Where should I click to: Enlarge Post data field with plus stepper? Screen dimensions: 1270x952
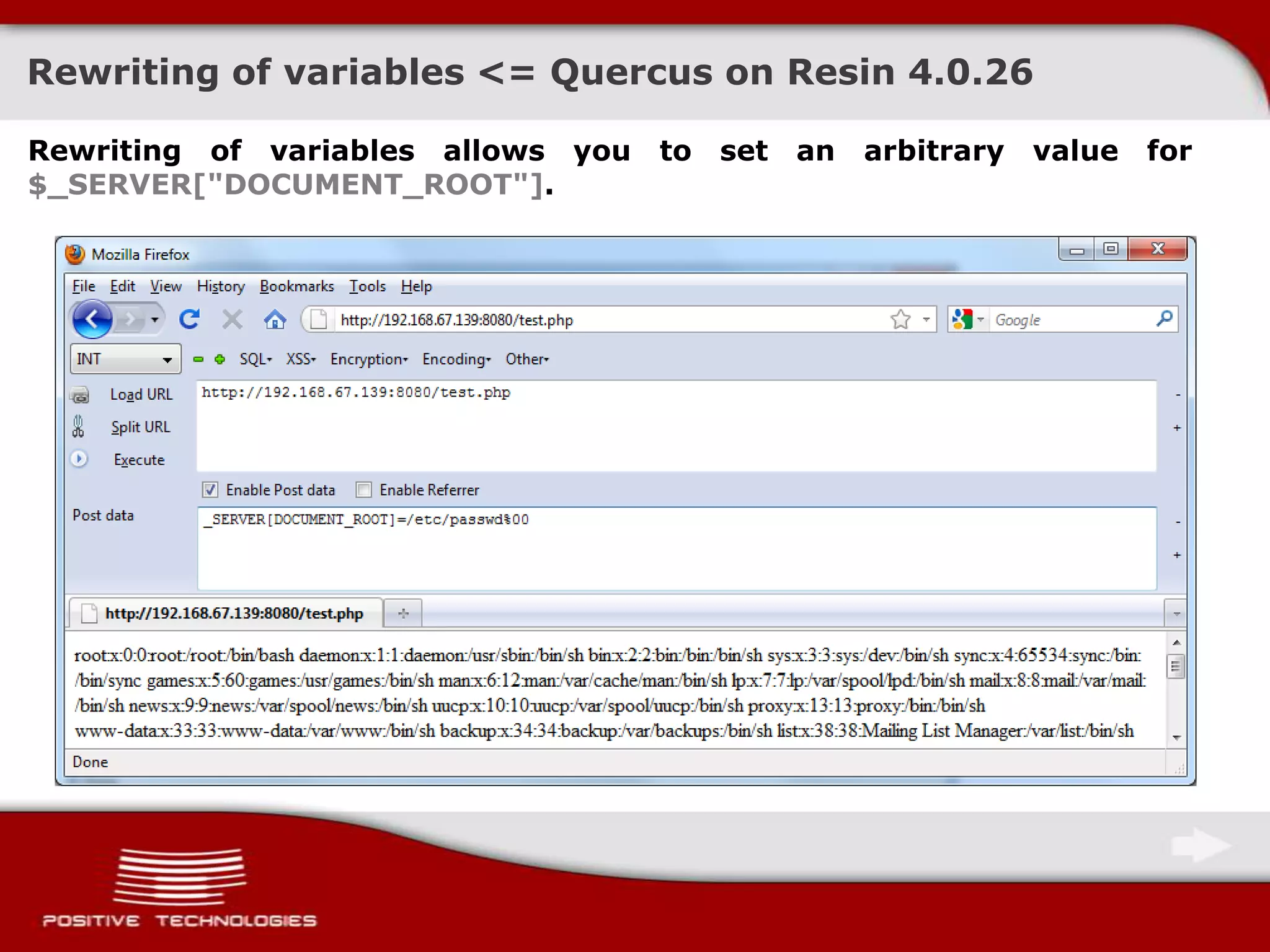click(1177, 555)
